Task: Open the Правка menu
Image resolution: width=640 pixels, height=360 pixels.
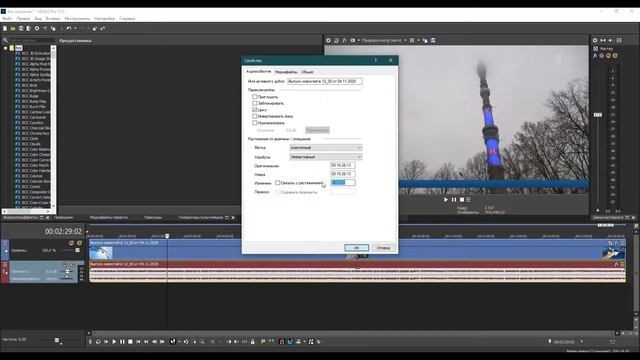Action: click(23, 19)
